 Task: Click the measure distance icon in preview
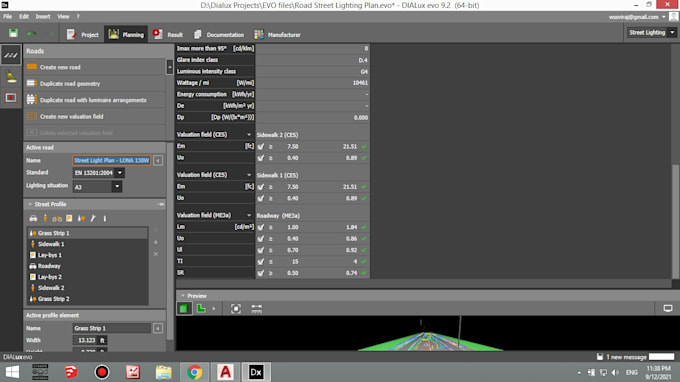click(256, 308)
